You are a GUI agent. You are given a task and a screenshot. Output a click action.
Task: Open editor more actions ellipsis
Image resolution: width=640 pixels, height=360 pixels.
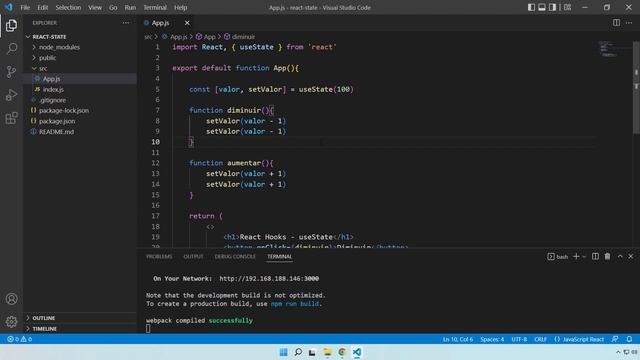pyautogui.click(x=629, y=23)
